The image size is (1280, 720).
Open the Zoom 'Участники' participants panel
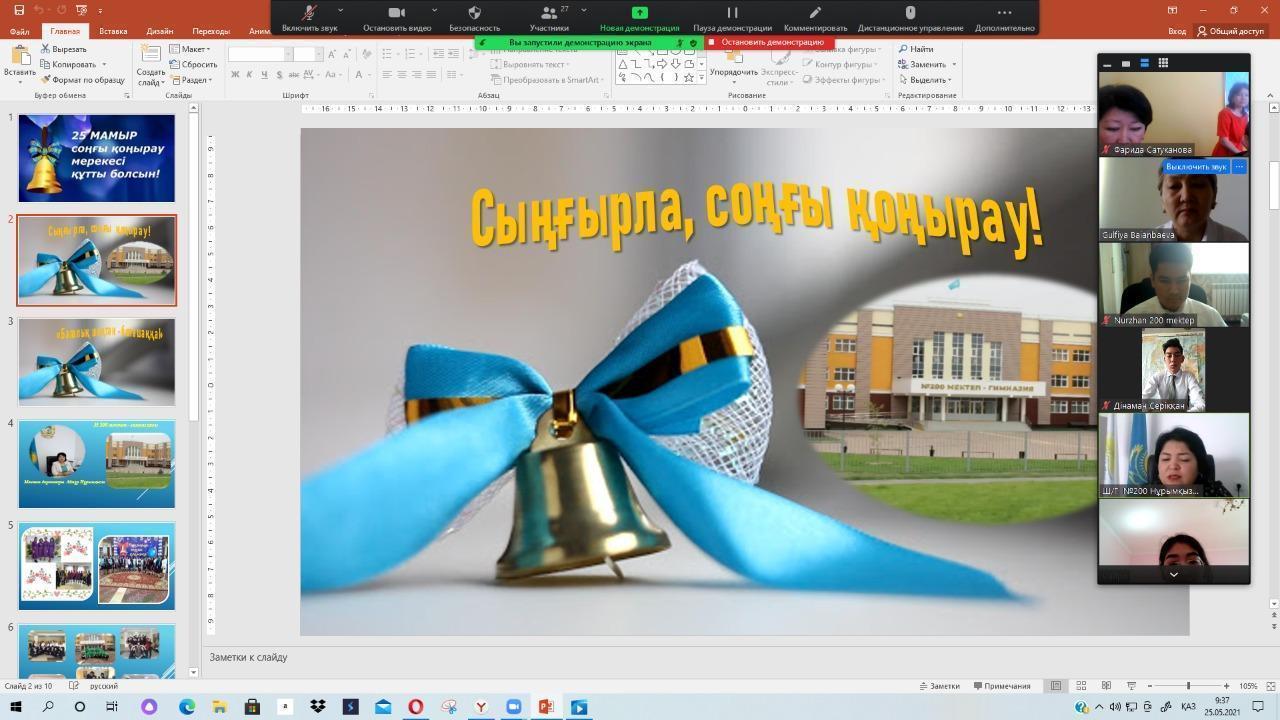(549, 14)
